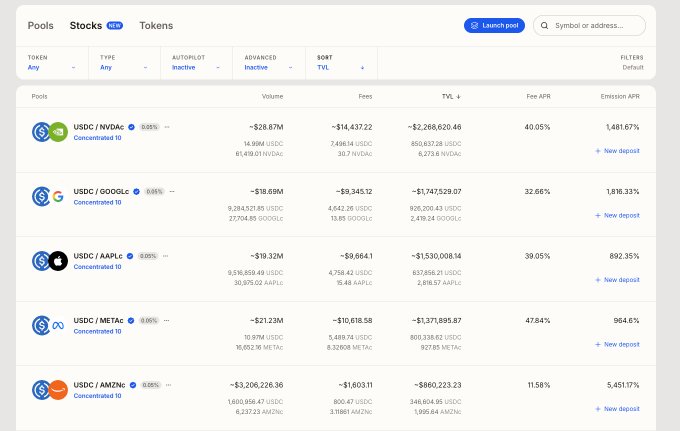This screenshot has height=431, width=680.
Task: Click the USDC / GOOGLc pool name
Action: pos(101,192)
